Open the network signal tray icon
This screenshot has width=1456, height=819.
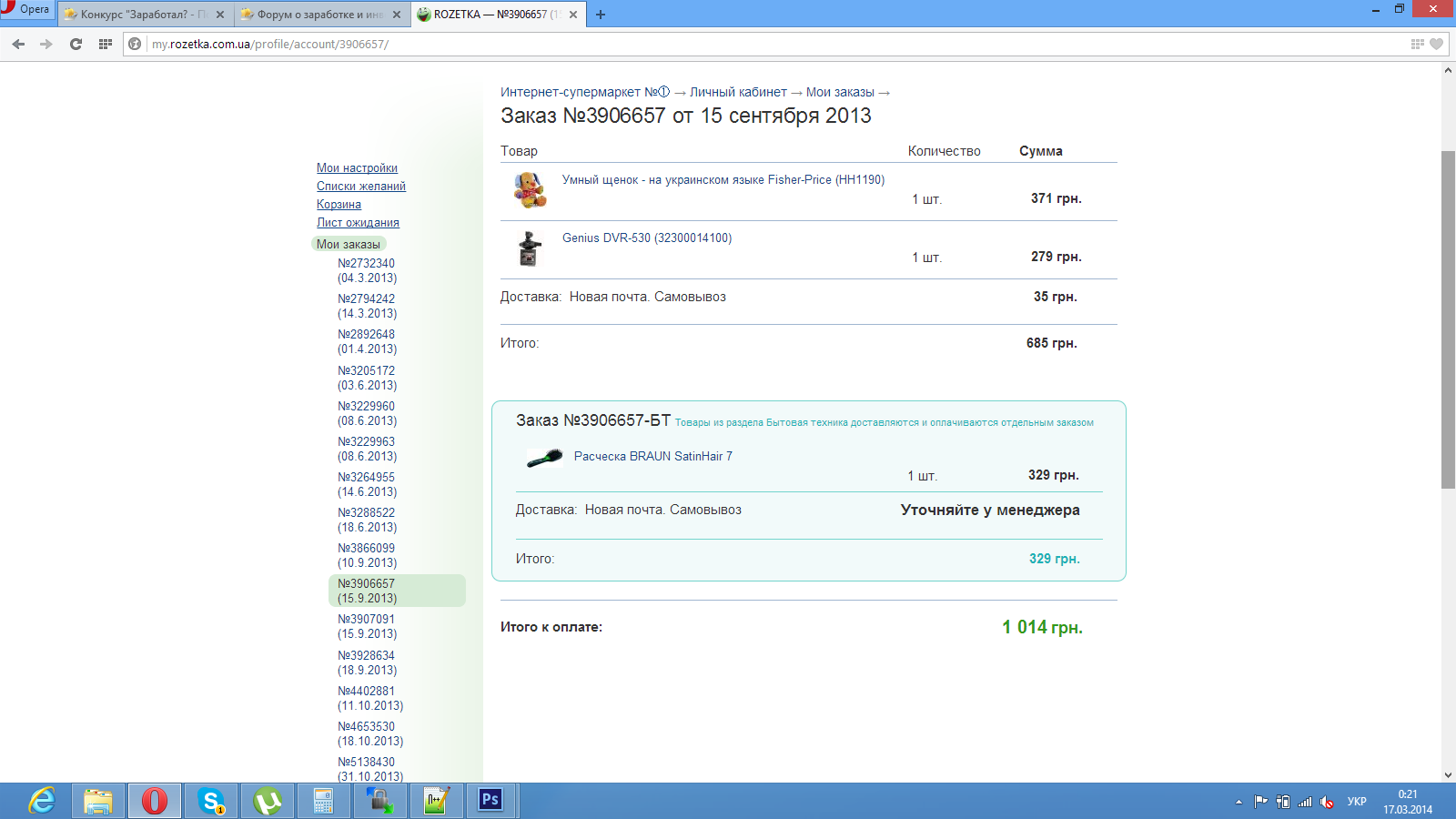(x=1306, y=802)
